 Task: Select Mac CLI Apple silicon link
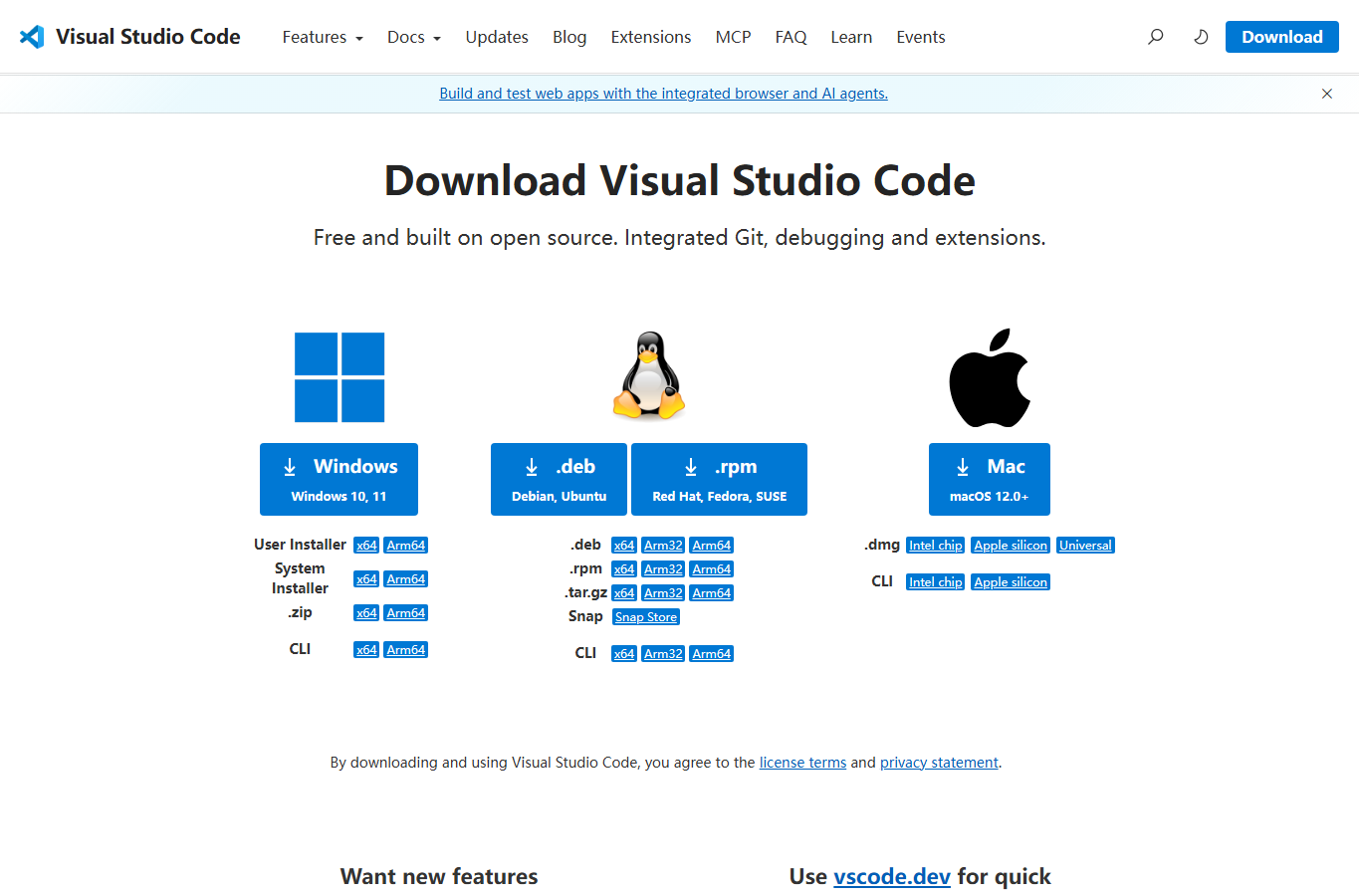pyautogui.click(x=1011, y=582)
